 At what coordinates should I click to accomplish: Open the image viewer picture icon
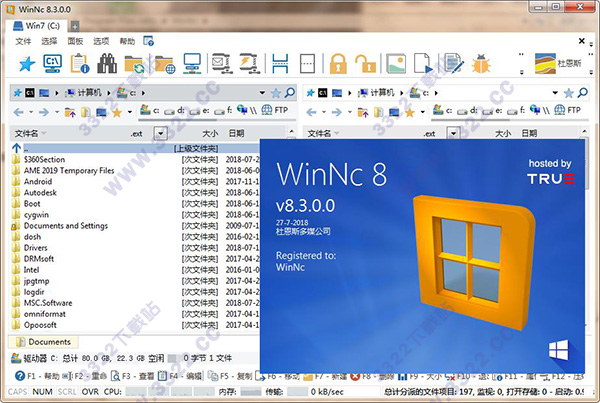(x=396, y=64)
